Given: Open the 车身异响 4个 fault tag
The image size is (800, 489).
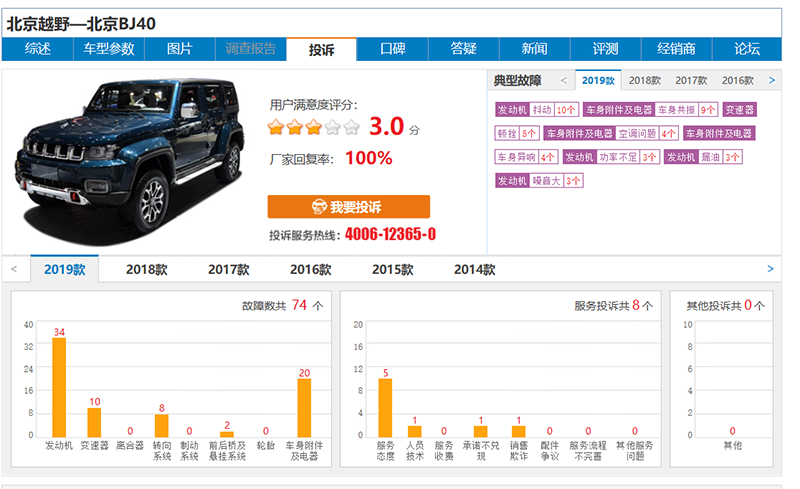Looking at the screenshot, I should (x=527, y=157).
